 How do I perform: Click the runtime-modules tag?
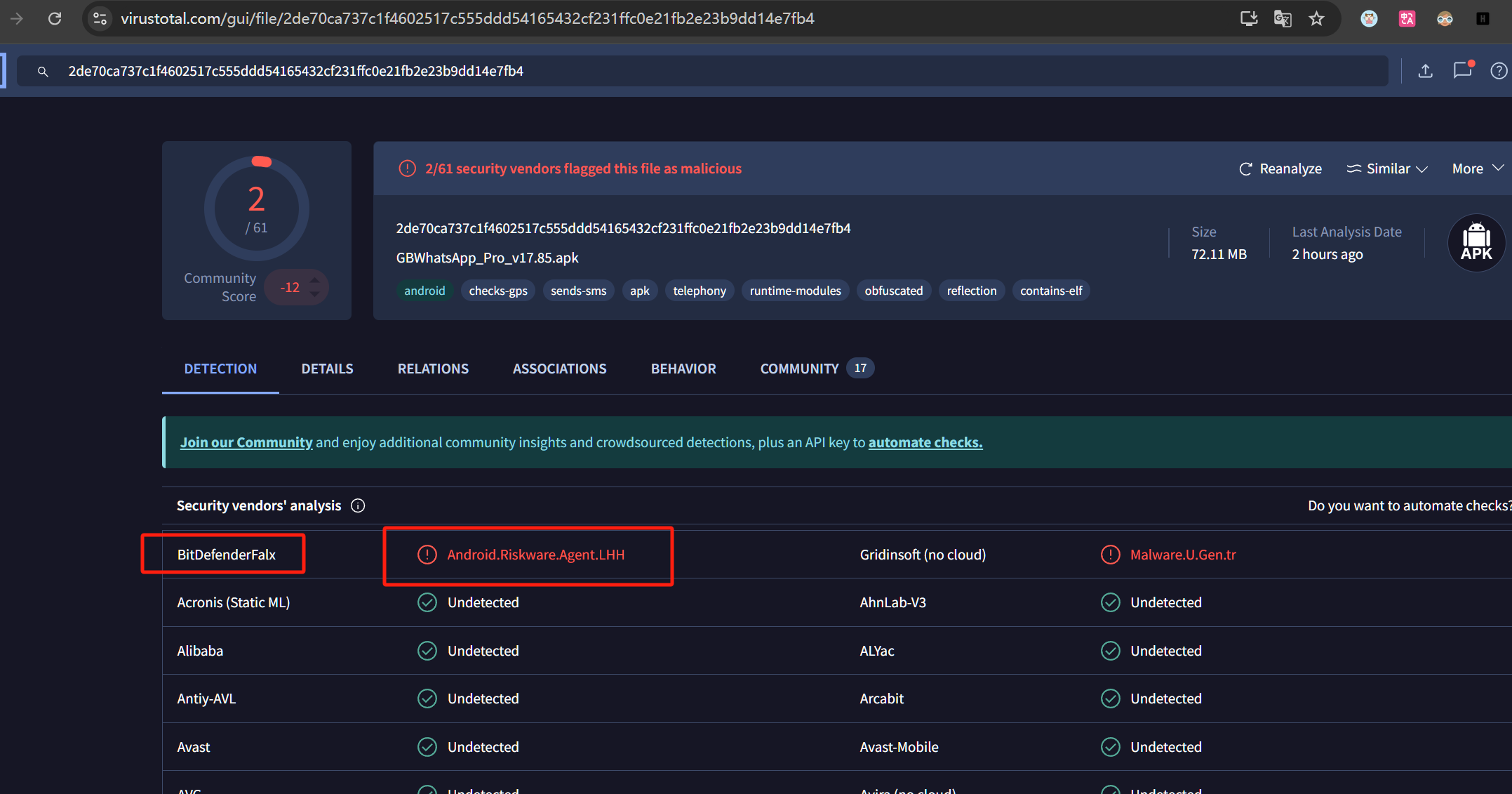click(x=795, y=291)
